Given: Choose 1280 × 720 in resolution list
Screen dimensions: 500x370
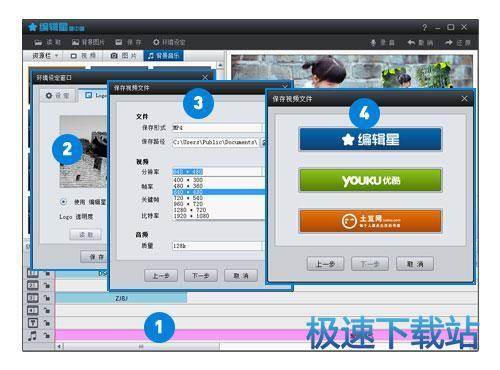Looking at the screenshot, I should (x=219, y=210).
